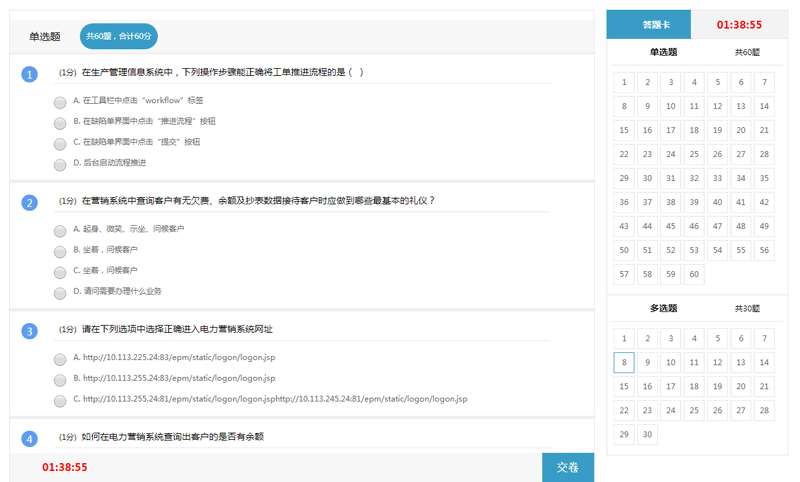This screenshot has height=482, width=800.
Task: Choose option D 请问需要办理什么业务
Action: (x=60, y=292)
